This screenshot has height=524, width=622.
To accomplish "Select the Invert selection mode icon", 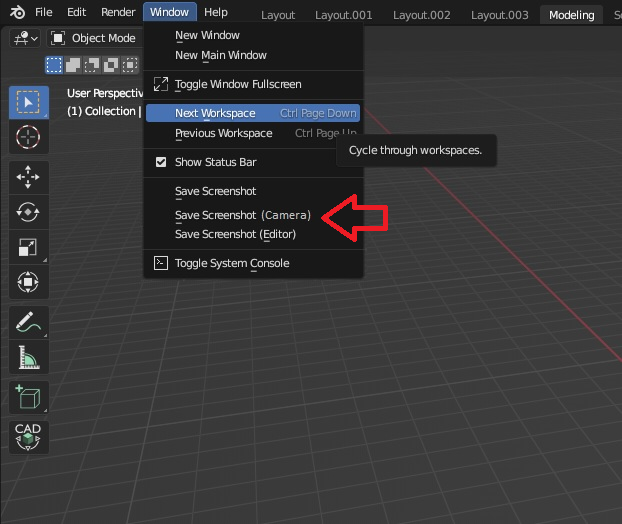I will [x=111, y=65].
